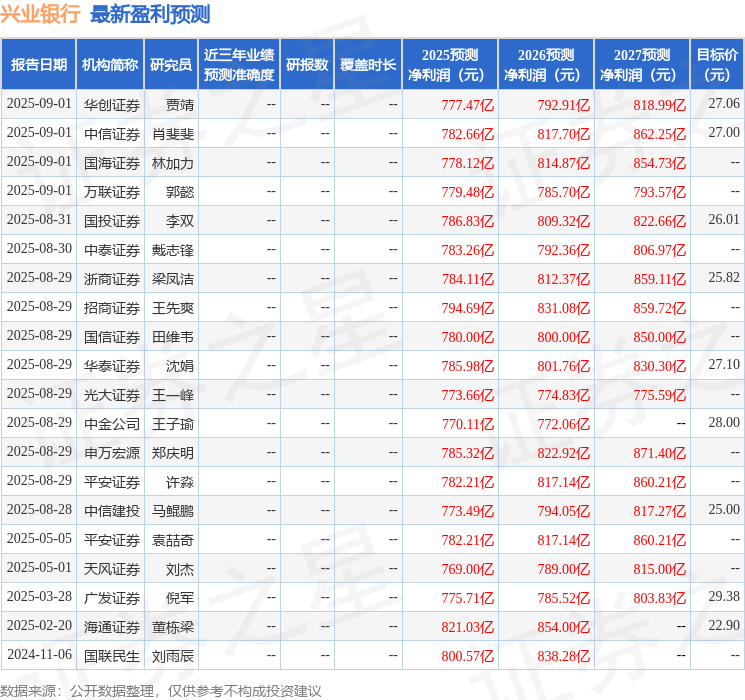
Task: Click the 覆盖时长 column header
Action: click(x=368, y=65)
